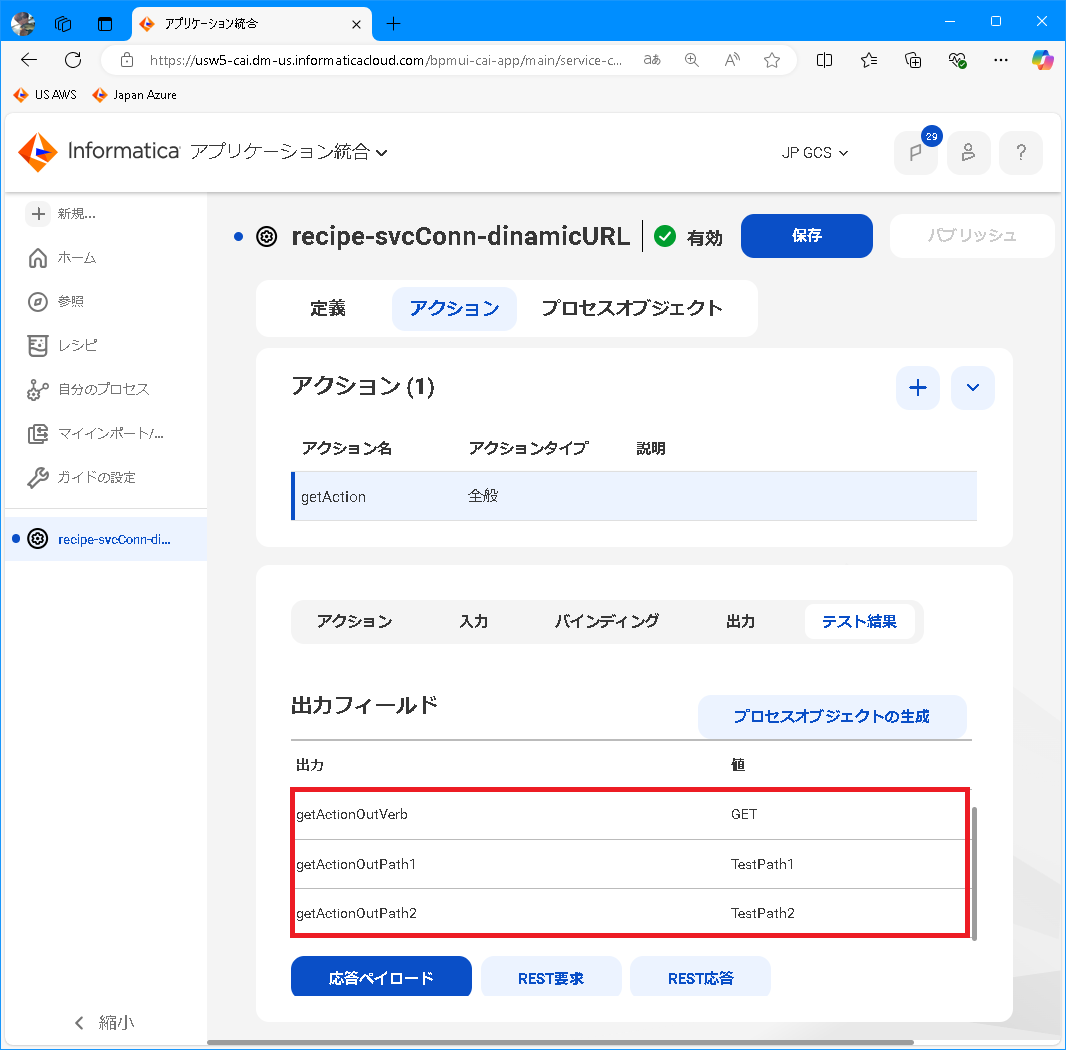Select getActionOutVerb output row
The image size is (1066, 1050).
[x=630, y=815]
